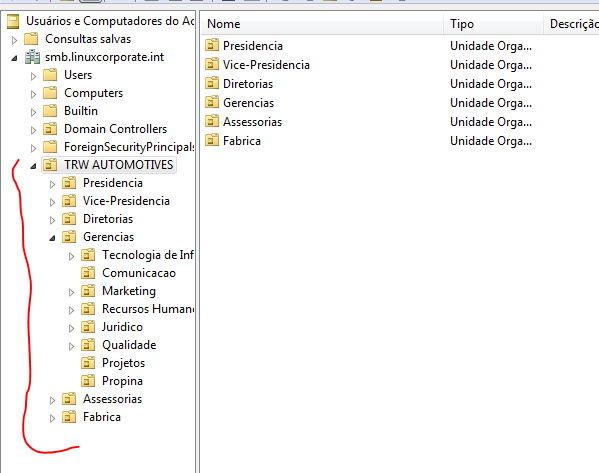Sort list by the Tipo column header
The height and width of the screenshot is (473, 599).
[493, 24]
